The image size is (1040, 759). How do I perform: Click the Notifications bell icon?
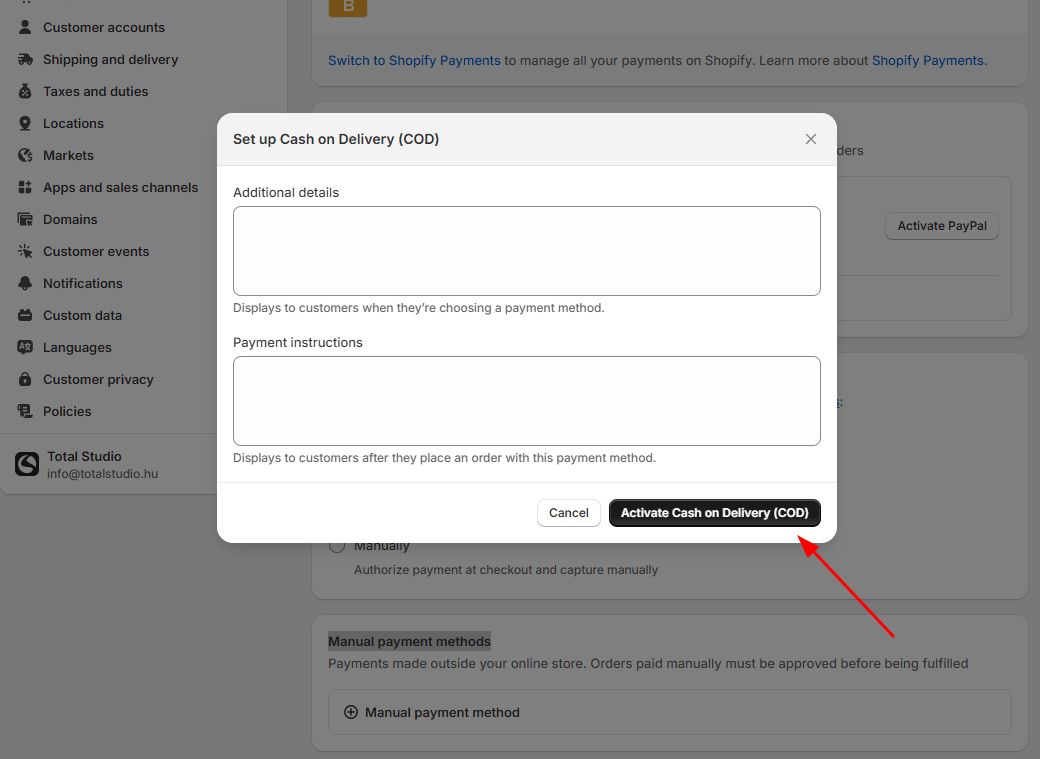point(25,283)
